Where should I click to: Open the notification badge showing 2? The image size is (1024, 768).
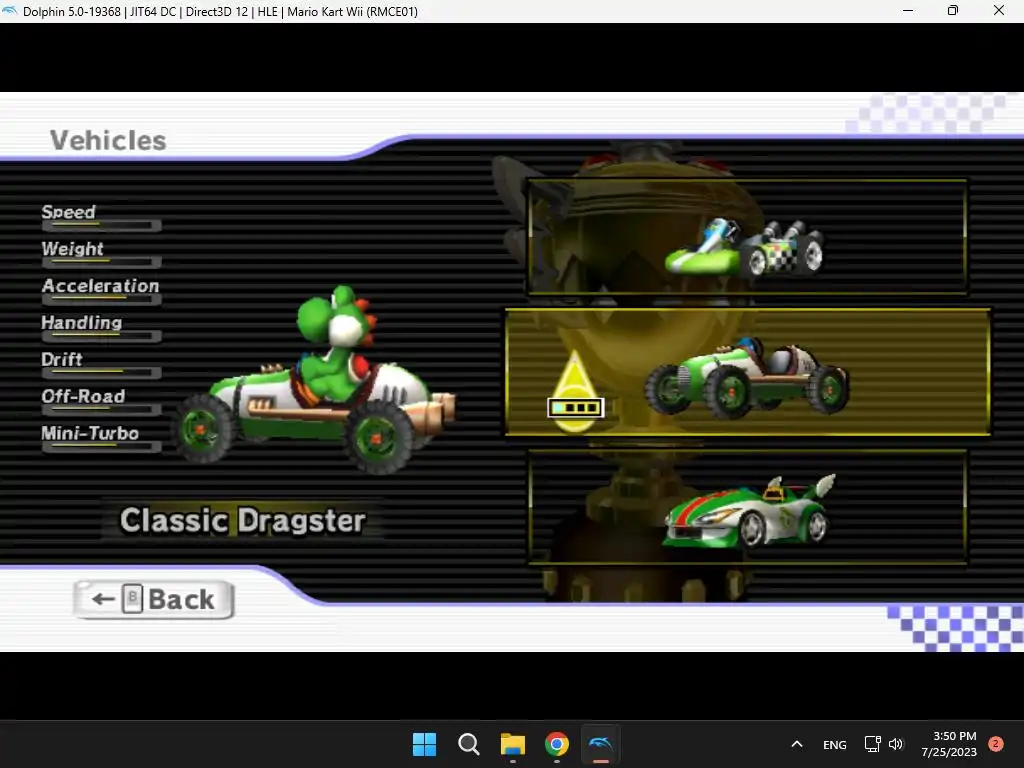(996, 744)
